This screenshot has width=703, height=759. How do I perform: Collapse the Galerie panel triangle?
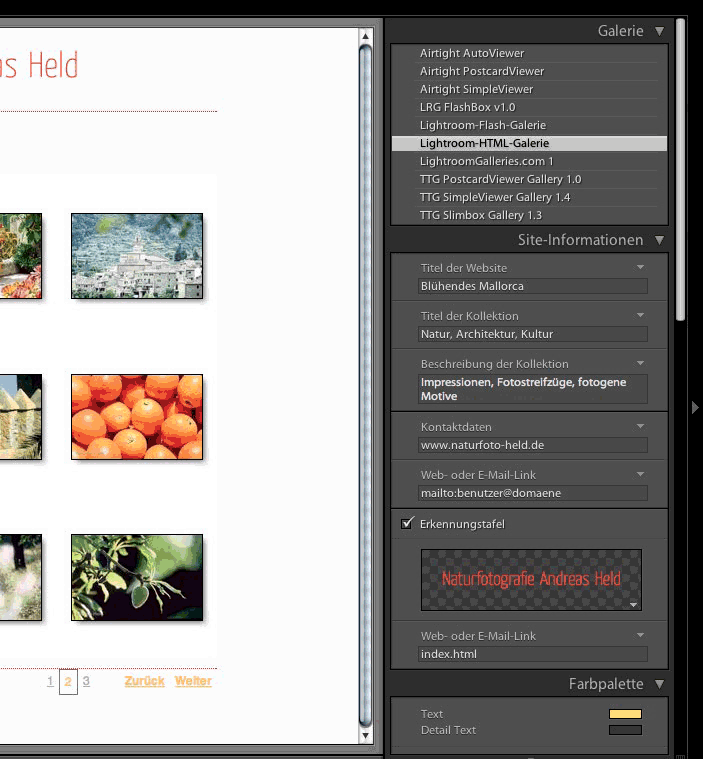pos(659,31)
